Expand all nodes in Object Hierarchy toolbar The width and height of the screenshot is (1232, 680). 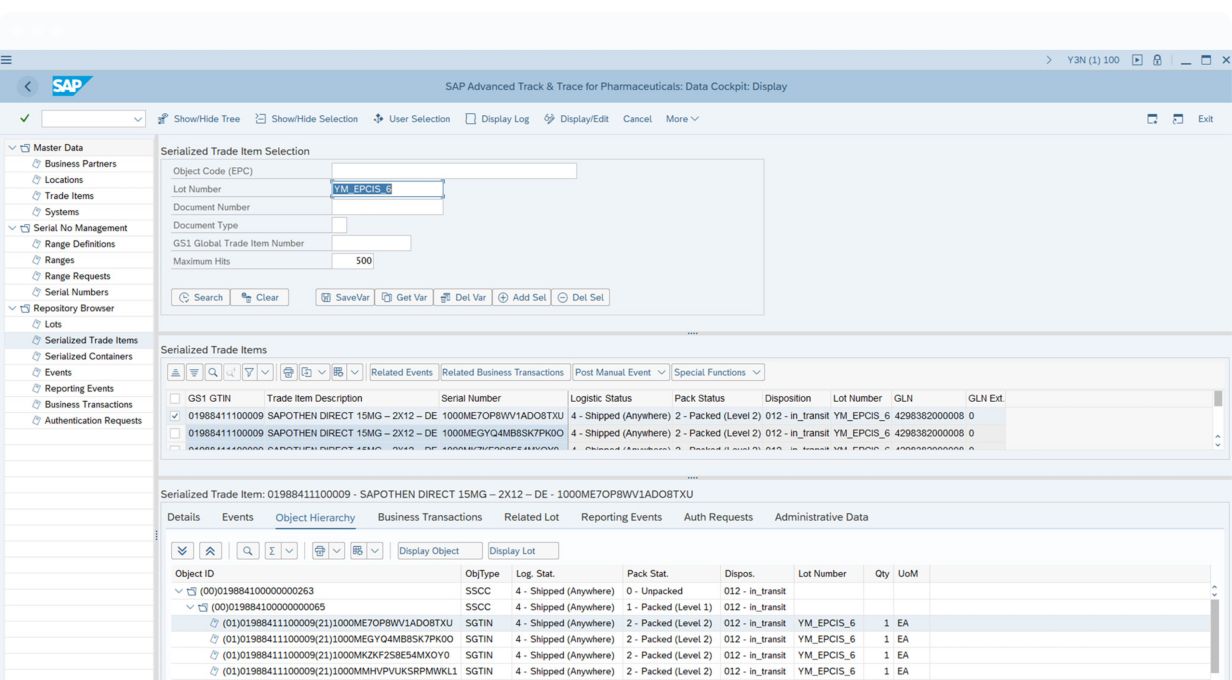(181, 551)
